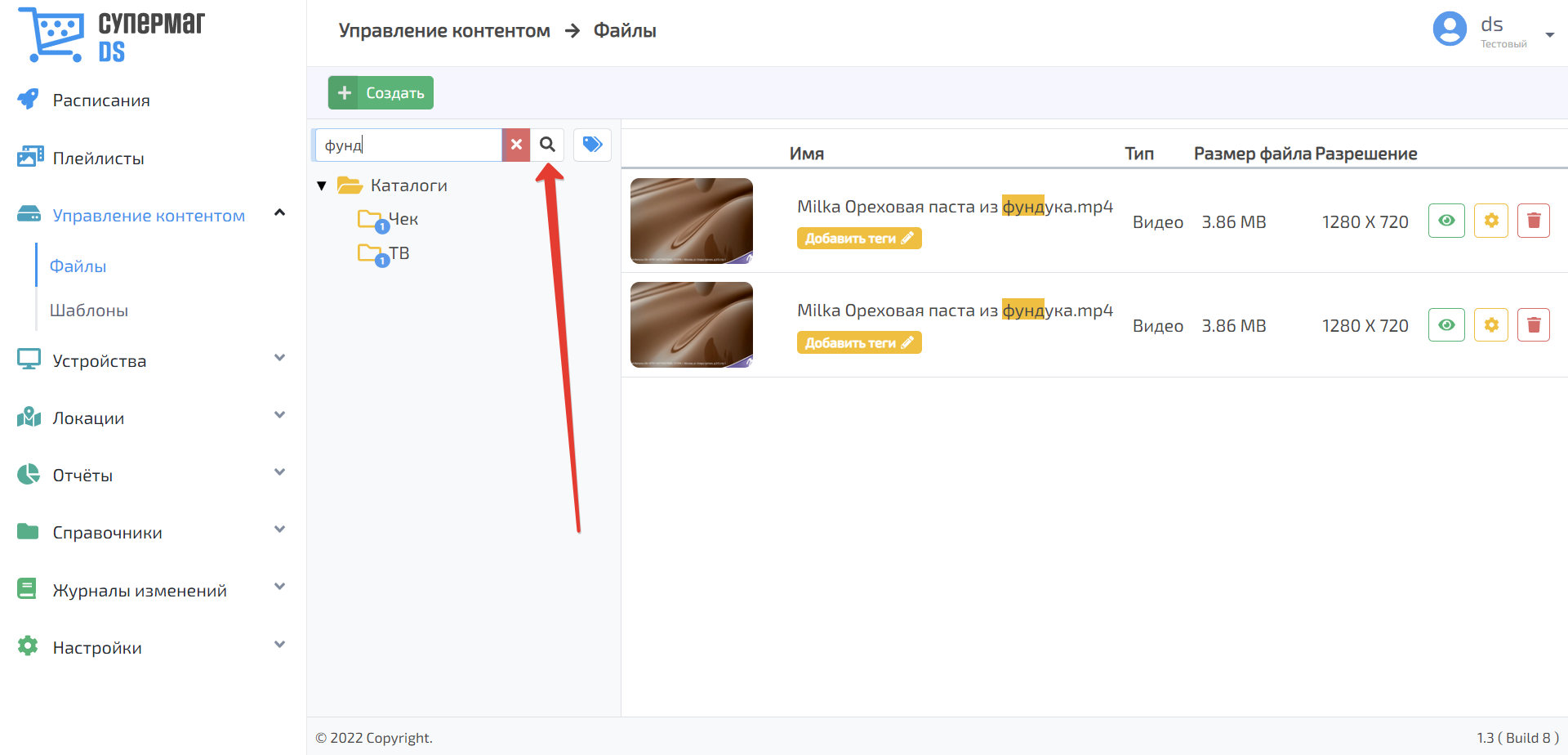
Task: Click Управление контентом breadcrumb
Action: (444, 31)
